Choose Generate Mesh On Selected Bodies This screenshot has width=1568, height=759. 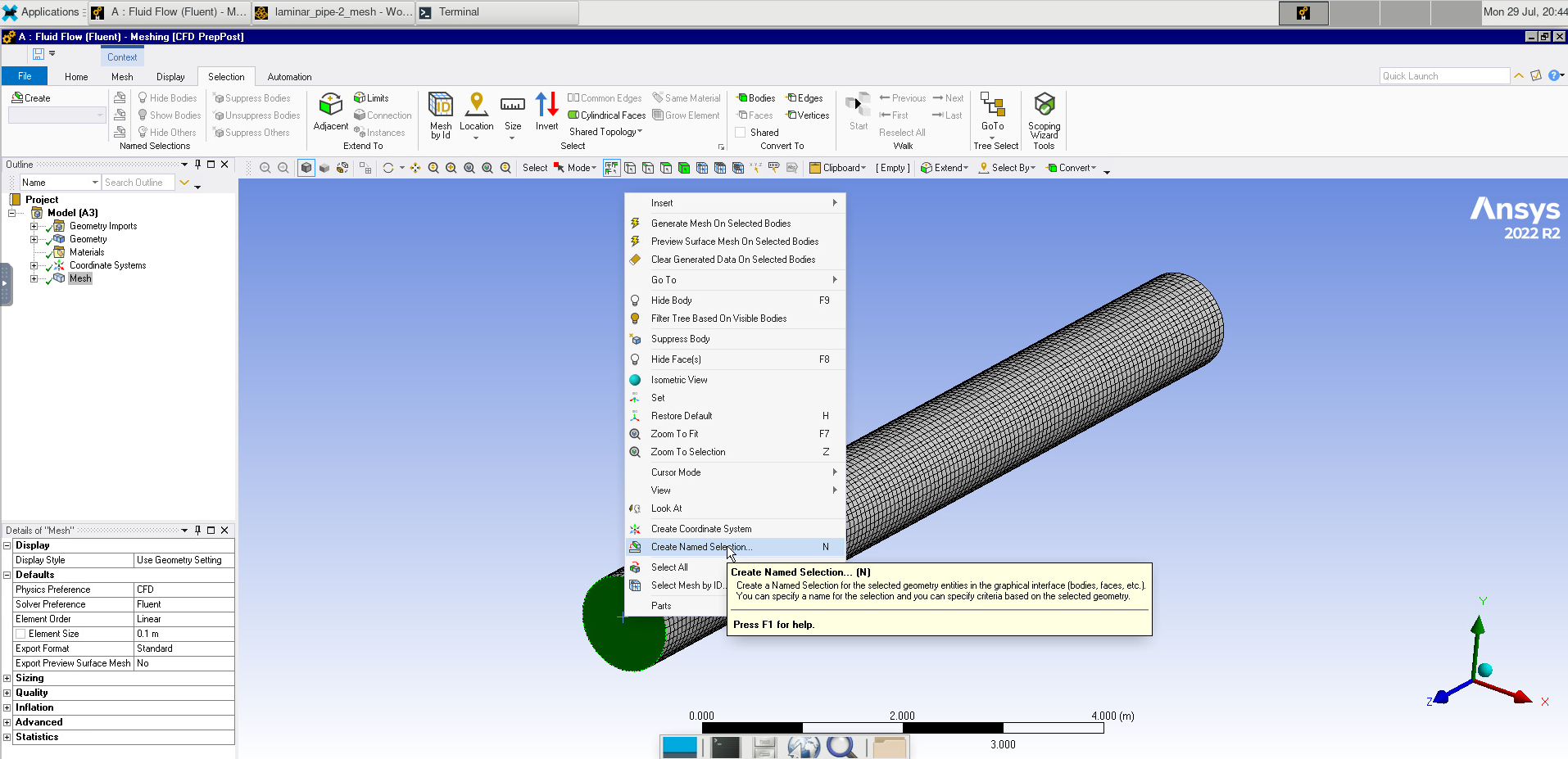(735, 224)
